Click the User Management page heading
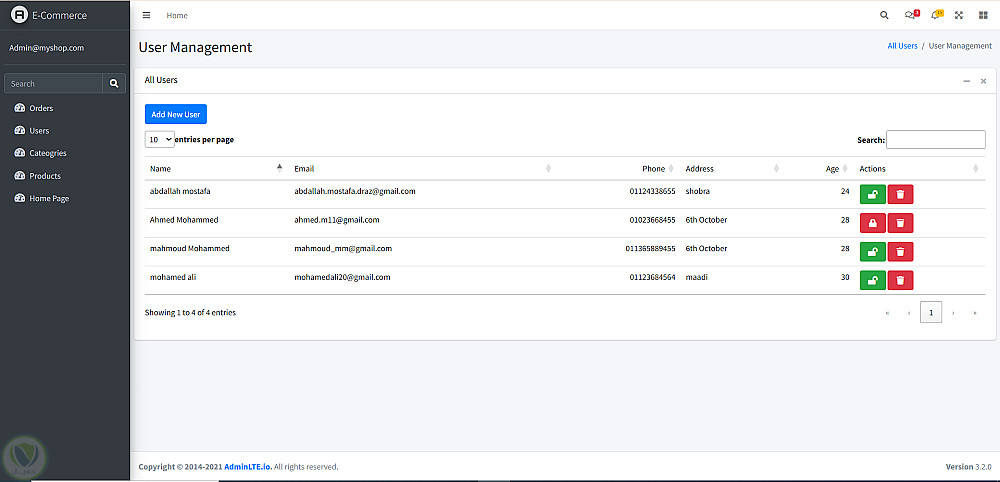Screen dimensions: 1000x482 [x=195, y=47]
